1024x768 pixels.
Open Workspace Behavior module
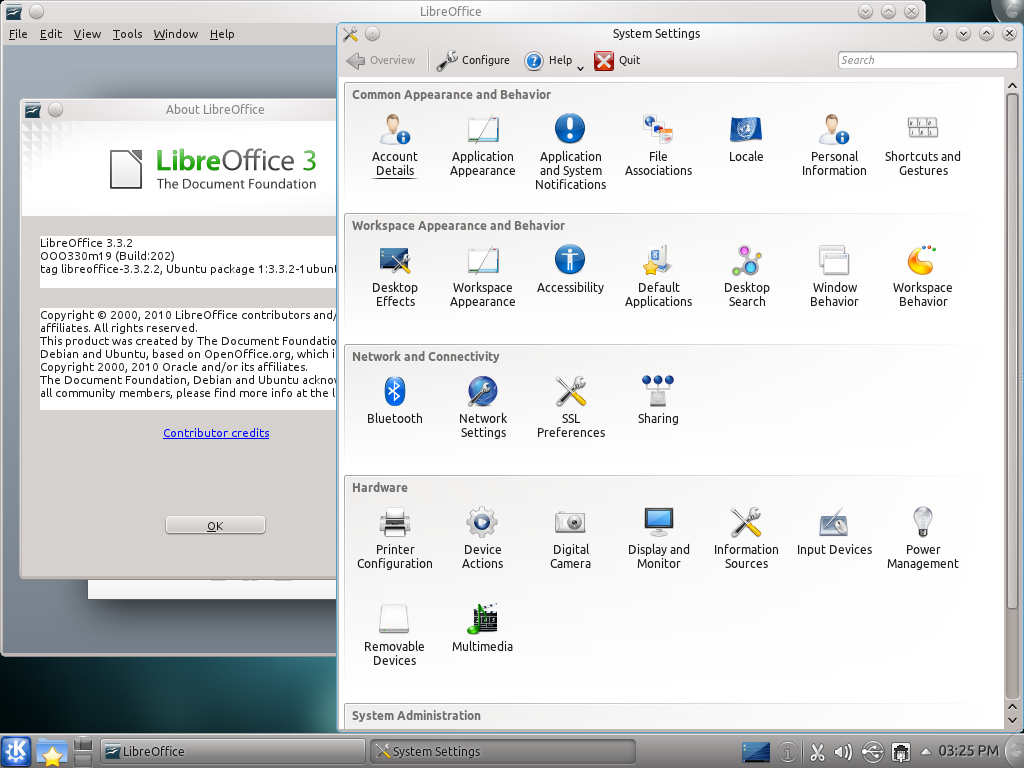(922, 276)
